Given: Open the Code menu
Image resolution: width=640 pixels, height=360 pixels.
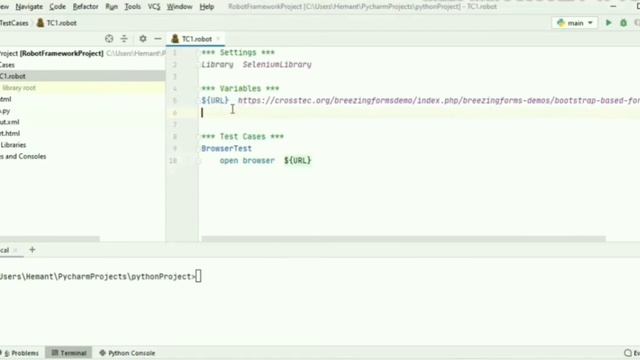Looking at the screenshot, I should click(x=57, y=7).
